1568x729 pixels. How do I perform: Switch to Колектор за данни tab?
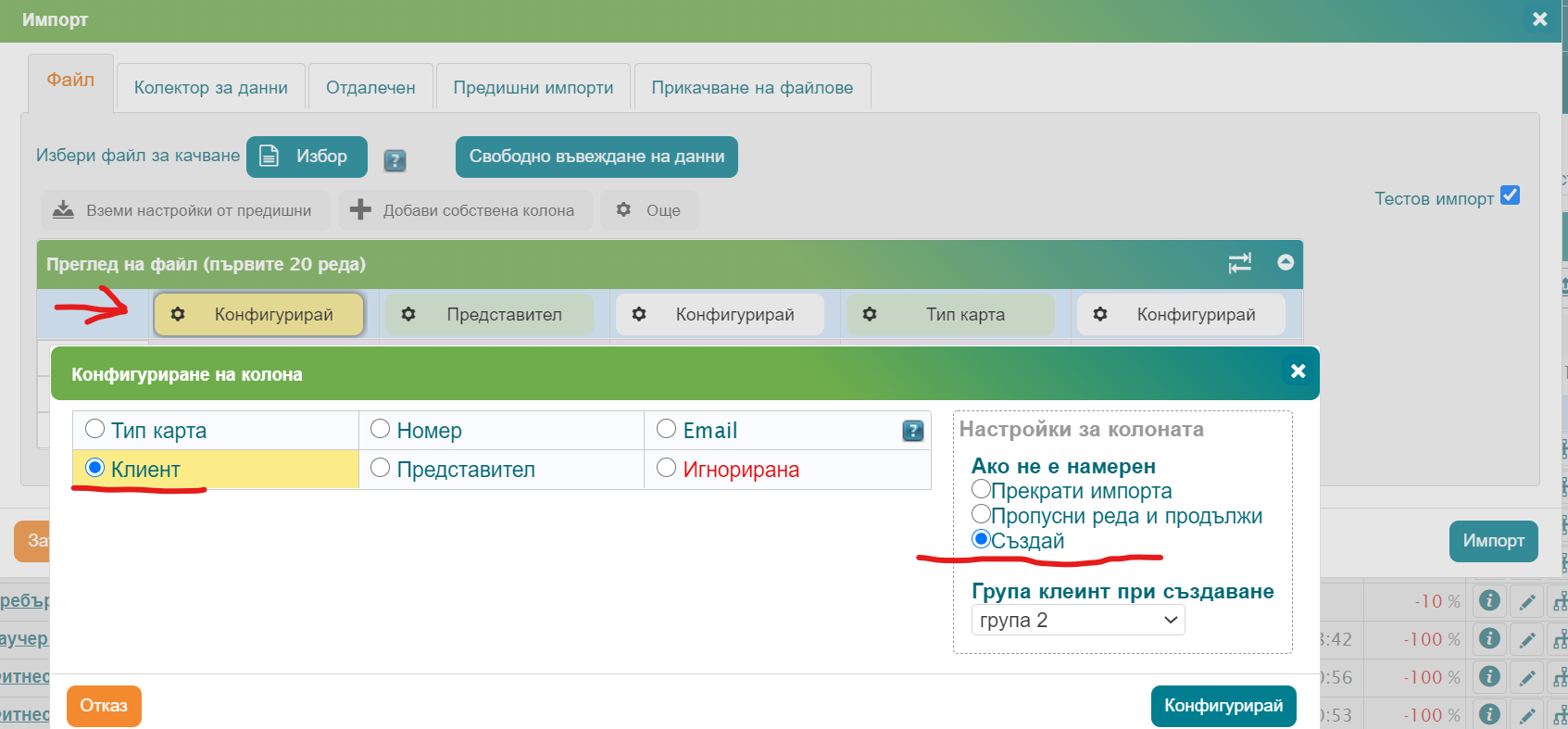pyautogui.click(x=211, y=87)
